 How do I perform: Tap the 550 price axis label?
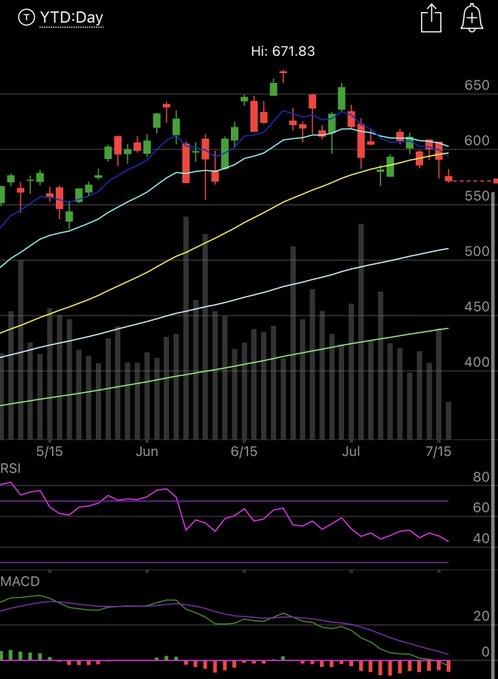[477, 196]
